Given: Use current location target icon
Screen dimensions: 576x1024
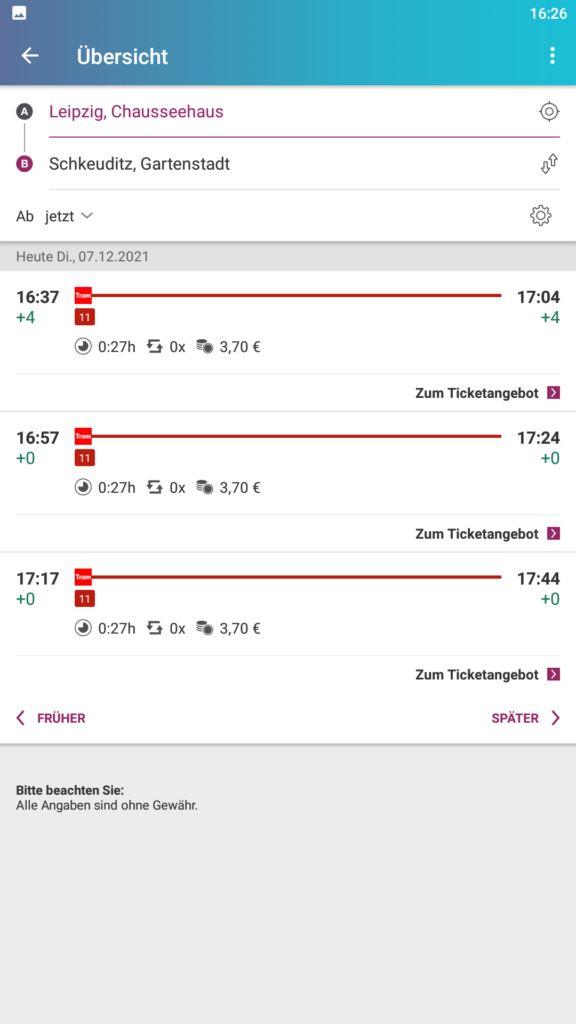Looking at the screenshot, I should click(549, 112).
